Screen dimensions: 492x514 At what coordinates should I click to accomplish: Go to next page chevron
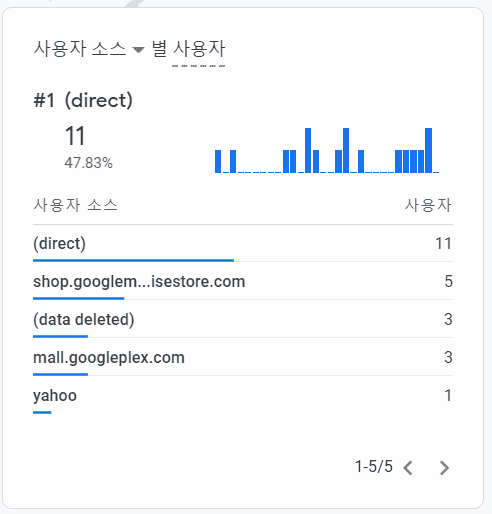pos(444,468)
